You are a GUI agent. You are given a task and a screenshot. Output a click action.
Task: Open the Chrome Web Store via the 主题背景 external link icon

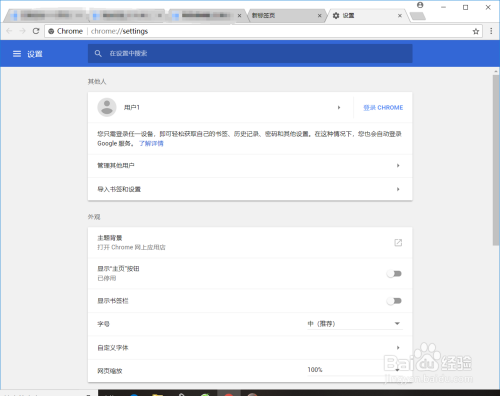398,242
